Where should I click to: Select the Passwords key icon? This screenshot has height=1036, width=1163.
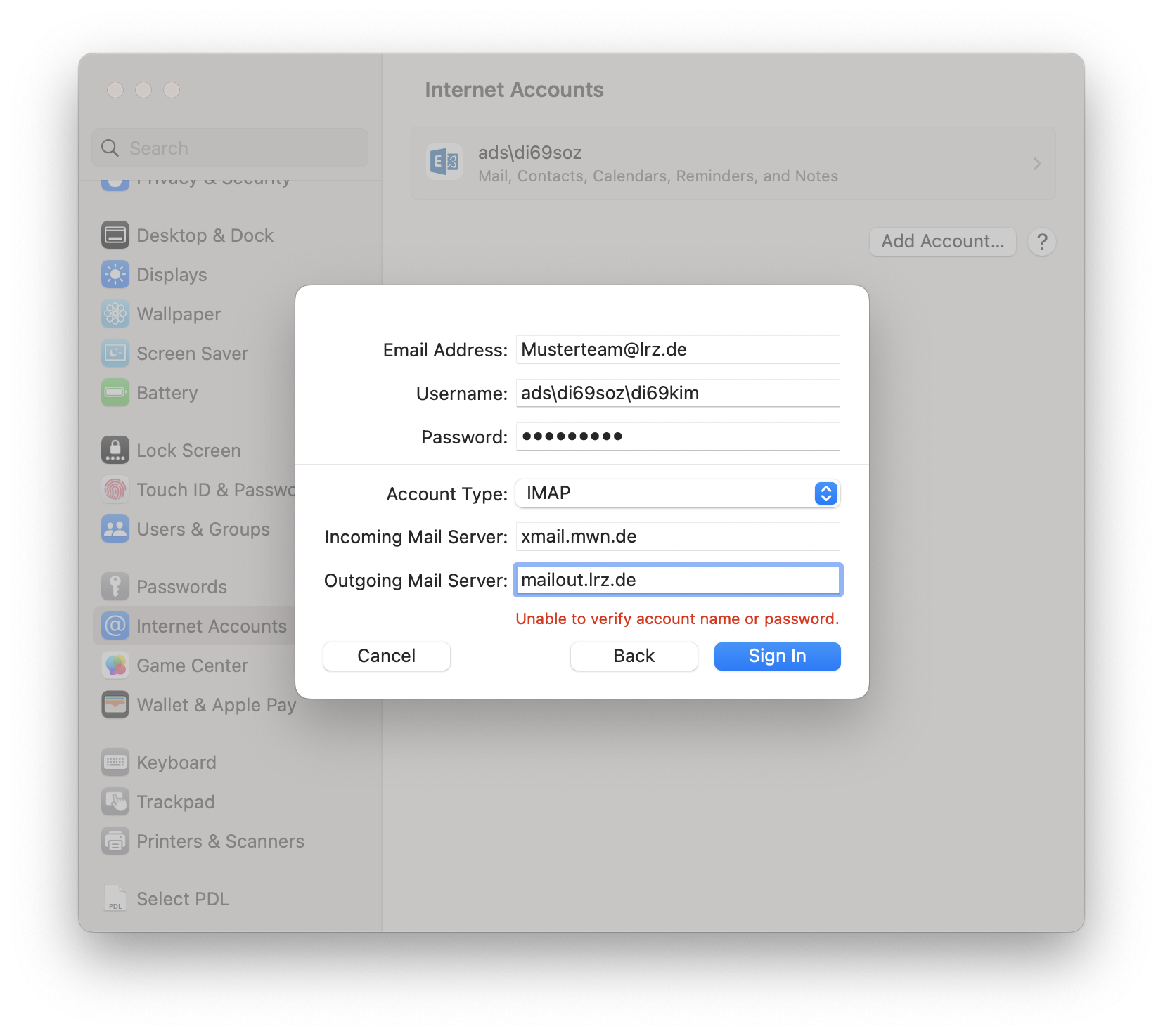click(115, 586)
